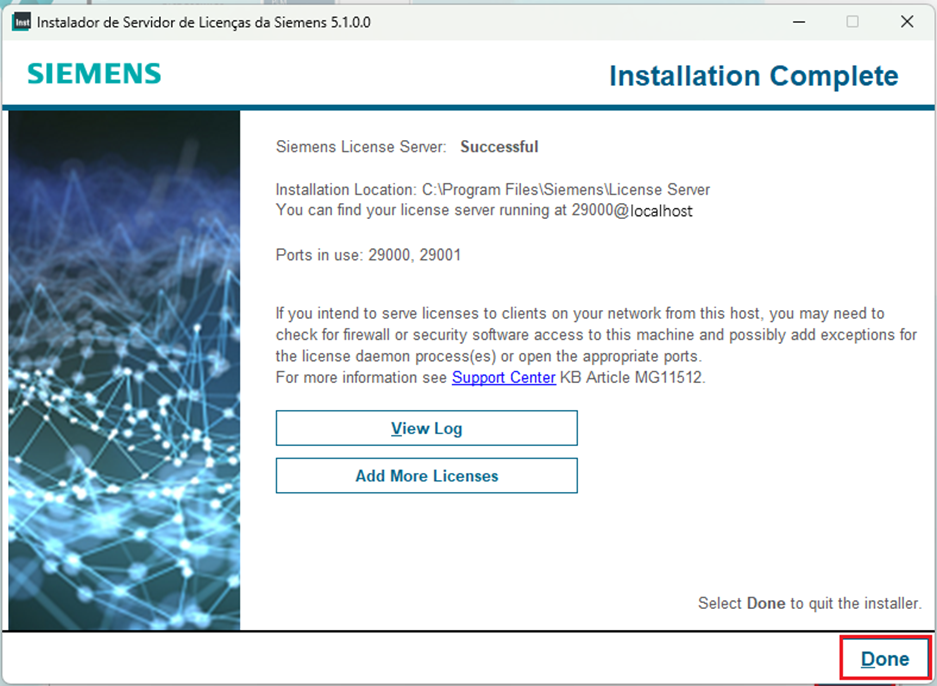
Task: Open the Support Center link
Action: point(503,378)
